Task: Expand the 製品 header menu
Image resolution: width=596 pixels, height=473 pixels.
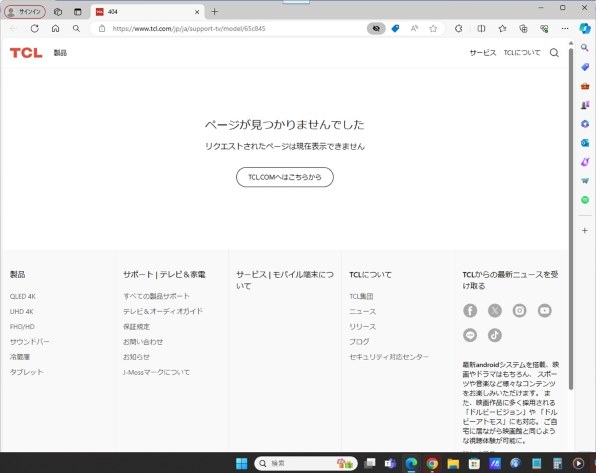Action: (60, 53)
